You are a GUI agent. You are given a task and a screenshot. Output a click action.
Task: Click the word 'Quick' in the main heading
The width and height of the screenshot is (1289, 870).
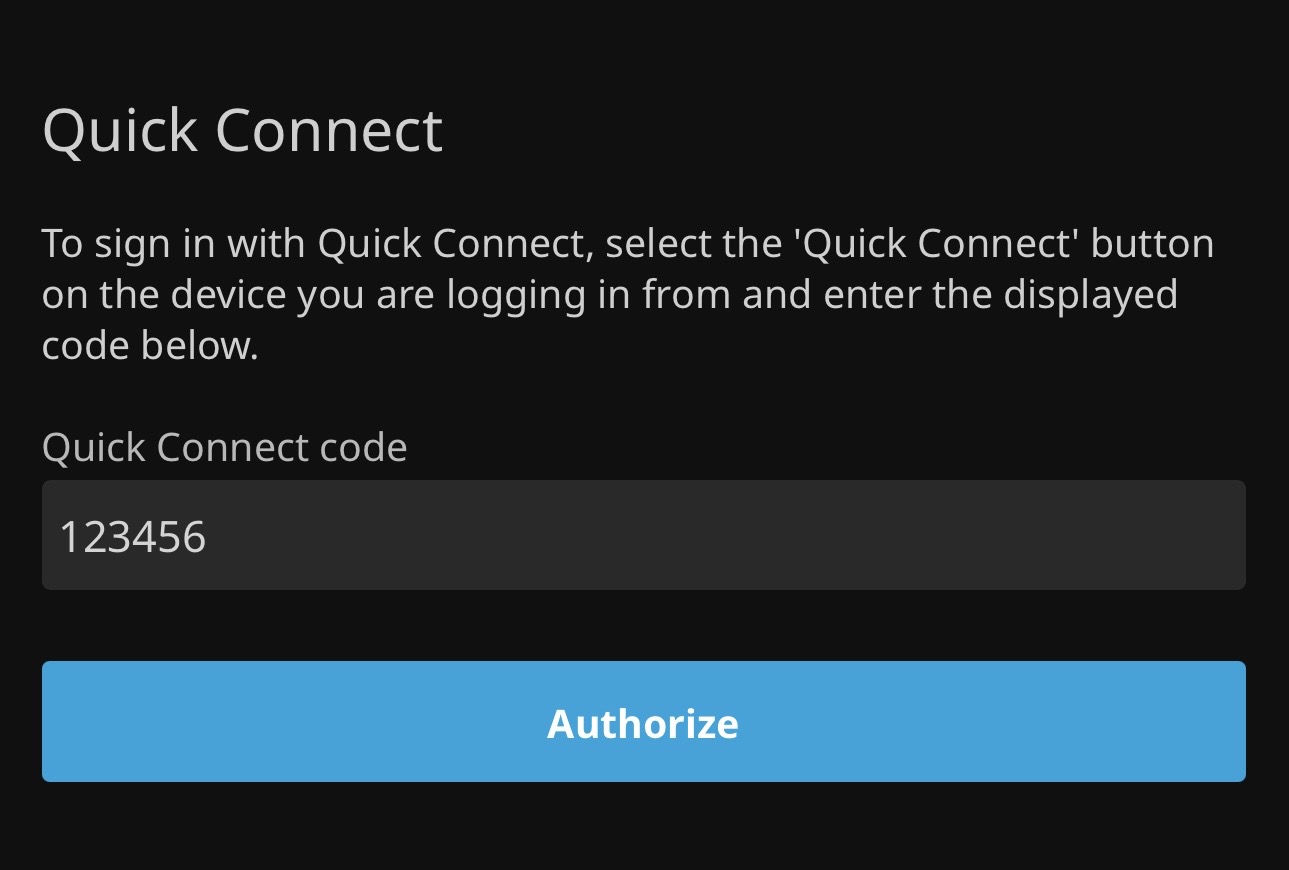click(x=120, y=130)
